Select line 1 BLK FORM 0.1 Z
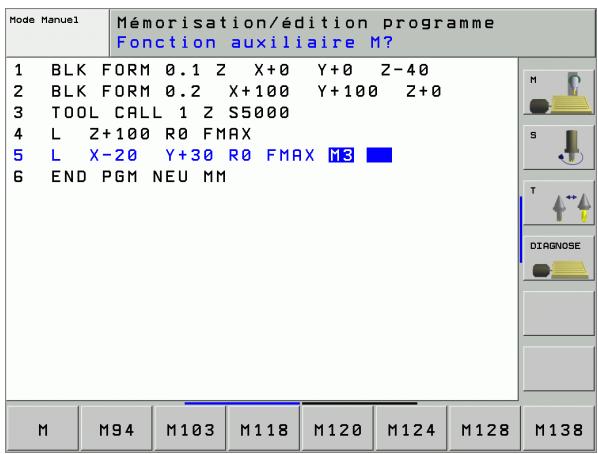598x454 pixels. pos(221,70)
